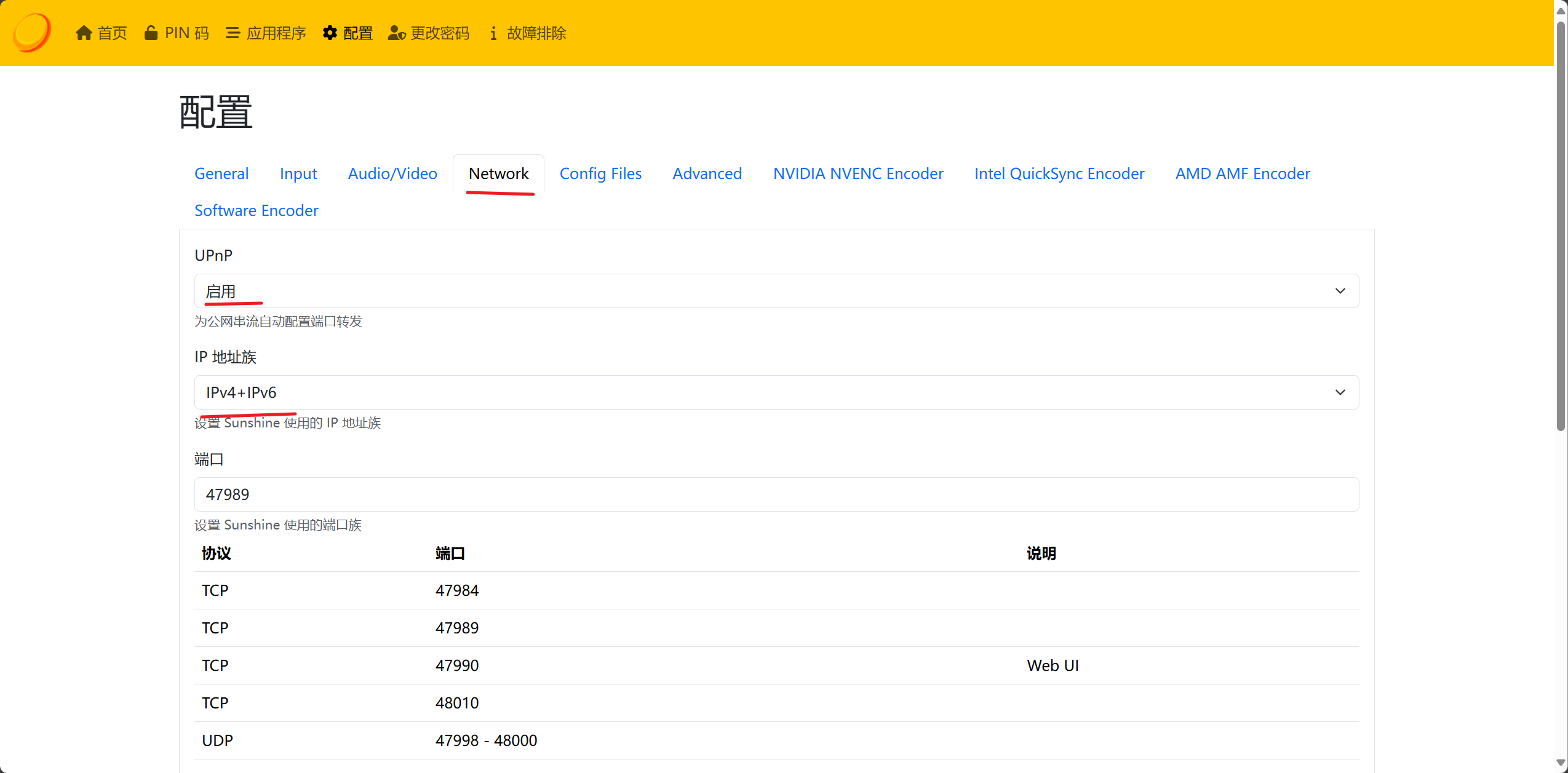This screenshot has height=773, width=1568.
Task: Click the 47989 cell in the port table
Action: tap(457, 628)
